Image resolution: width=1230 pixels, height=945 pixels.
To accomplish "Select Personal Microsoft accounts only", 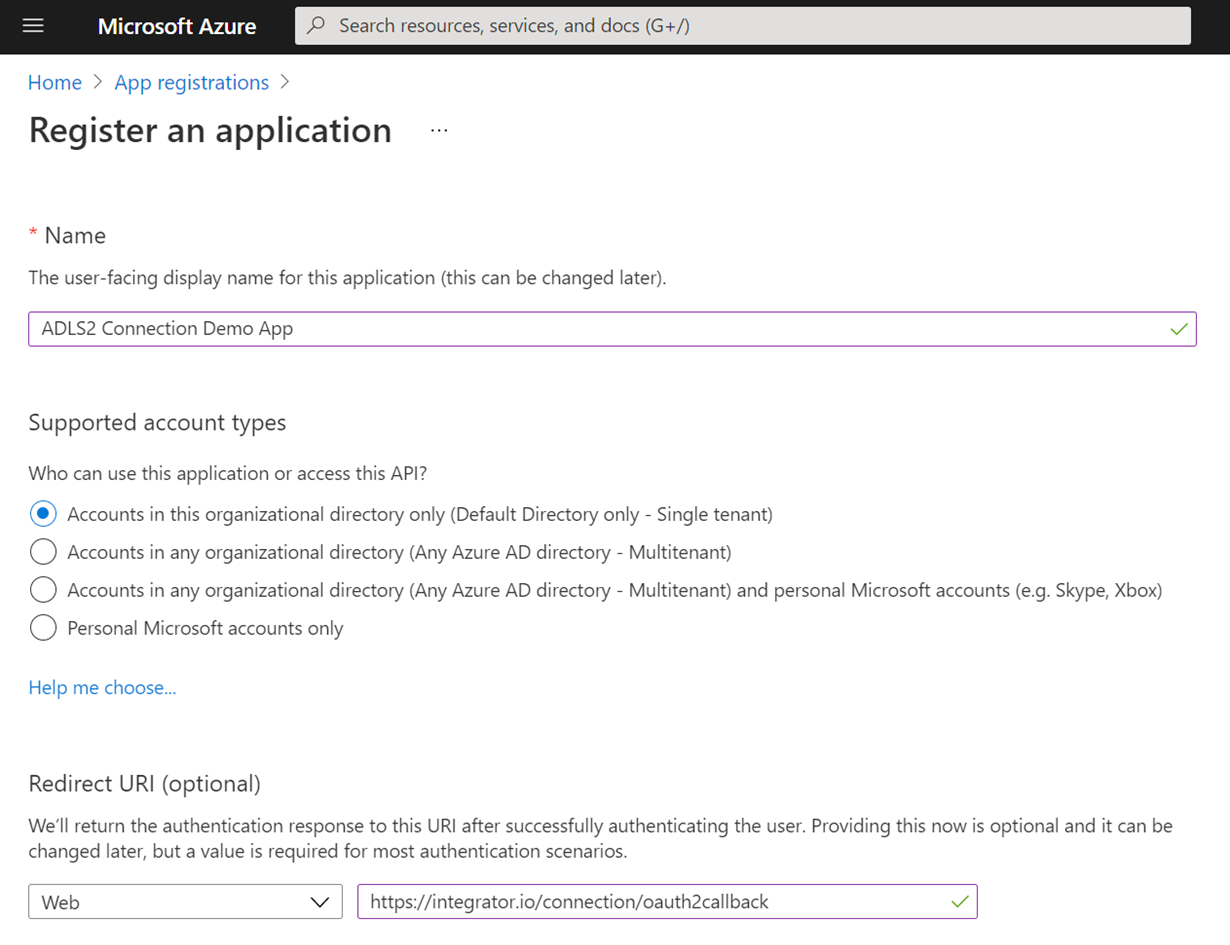I will coord(43,628).
